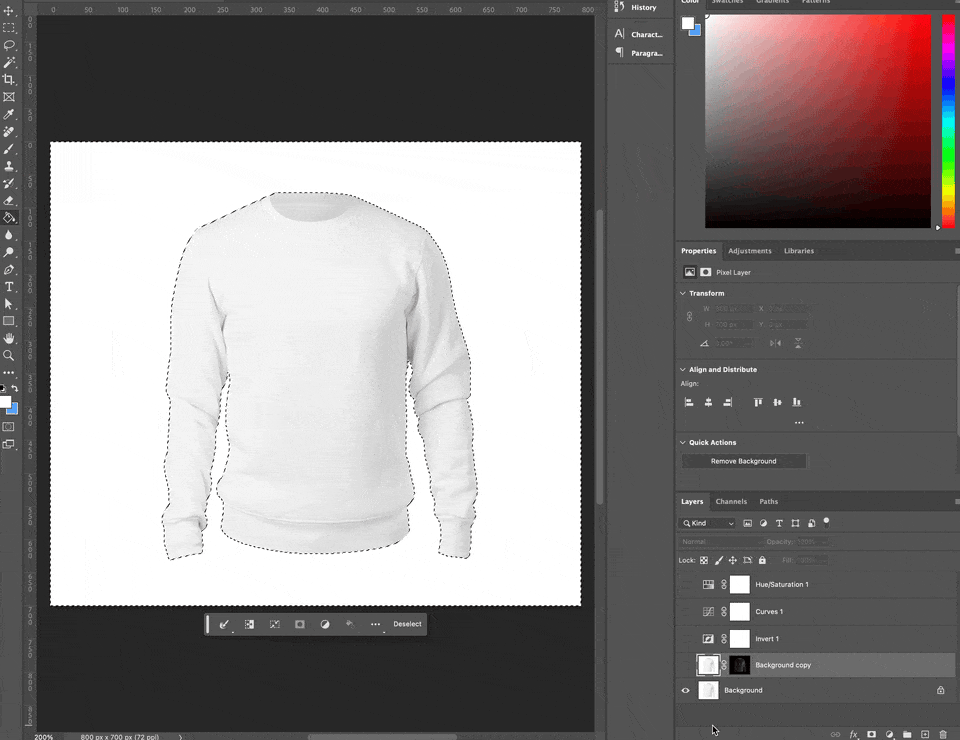Select the Path Selection tool
The image size is (960, 740).
click(x=9, y=304)
